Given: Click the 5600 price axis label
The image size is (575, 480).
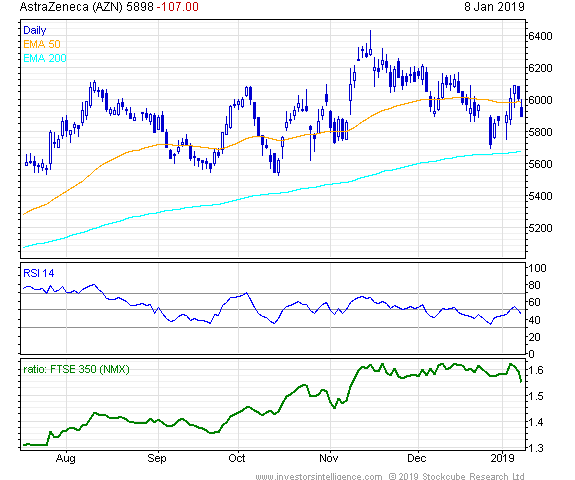Looking at the screenshot, I should (540, 164).
